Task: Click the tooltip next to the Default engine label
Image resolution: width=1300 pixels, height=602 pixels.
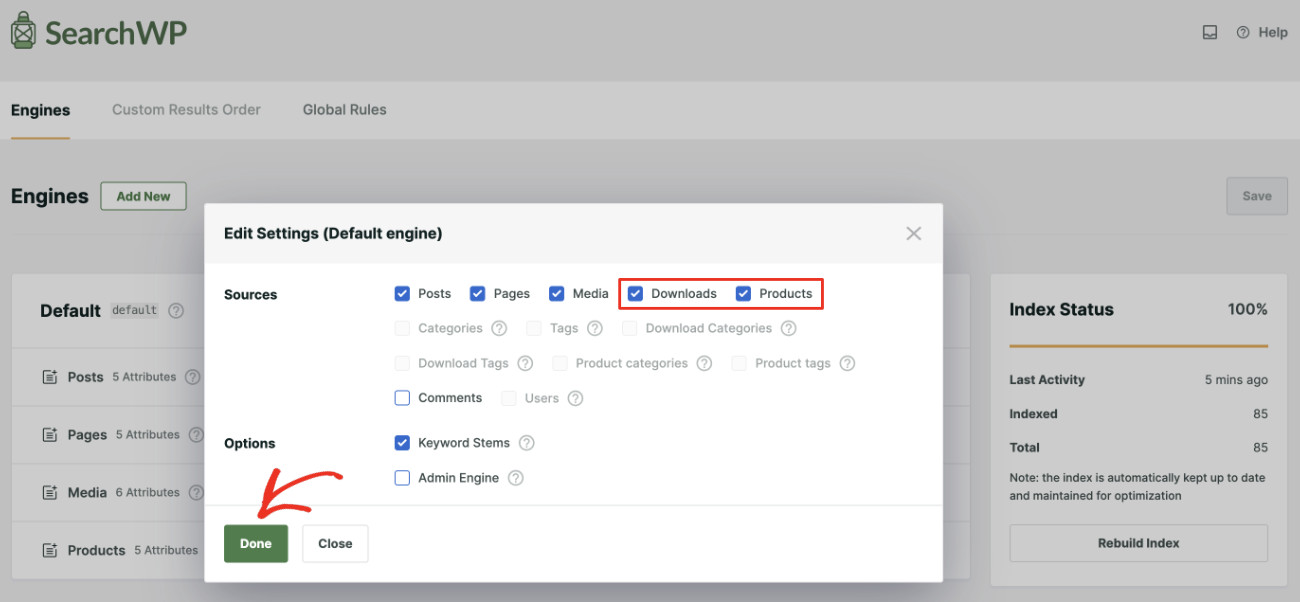Action: [x=176, y=310]
